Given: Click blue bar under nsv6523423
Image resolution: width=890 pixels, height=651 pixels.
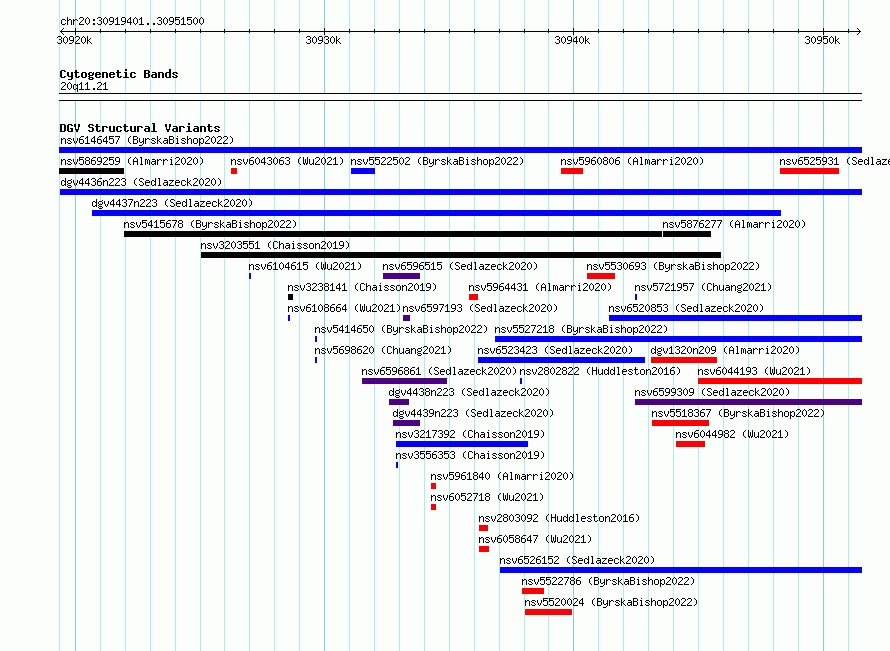Looking at the screenshot, I should 561,360.
